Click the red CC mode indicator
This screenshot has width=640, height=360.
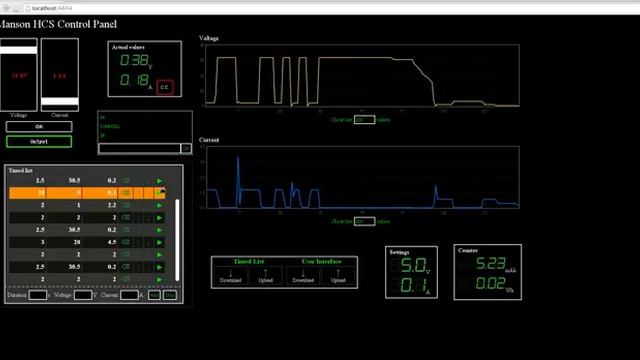tap(164, 87)
